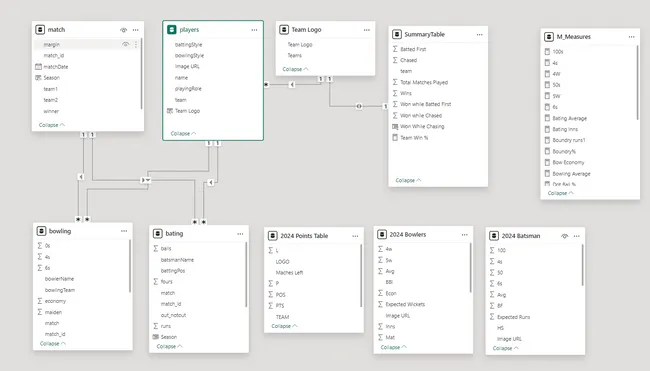Click the SummaryTable header icon
The image size is (650, 371).
coord(397,34)
